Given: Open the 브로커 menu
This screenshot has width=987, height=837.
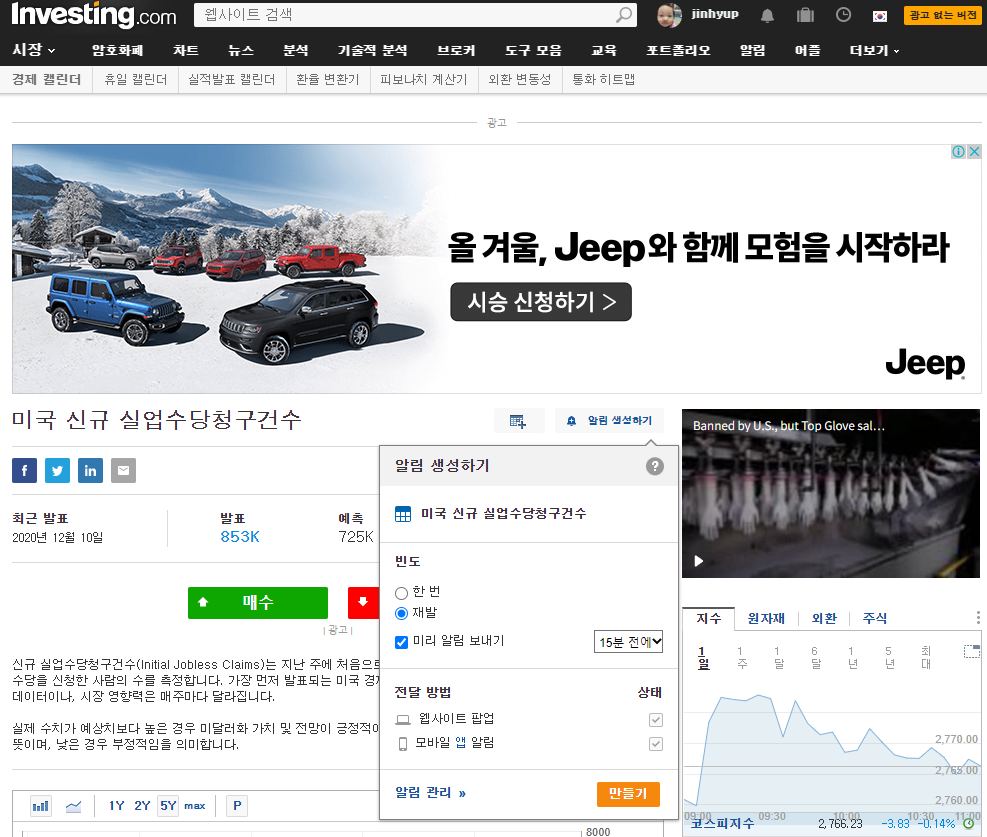Looking at the screenshot, I should (x=456, y=50).
